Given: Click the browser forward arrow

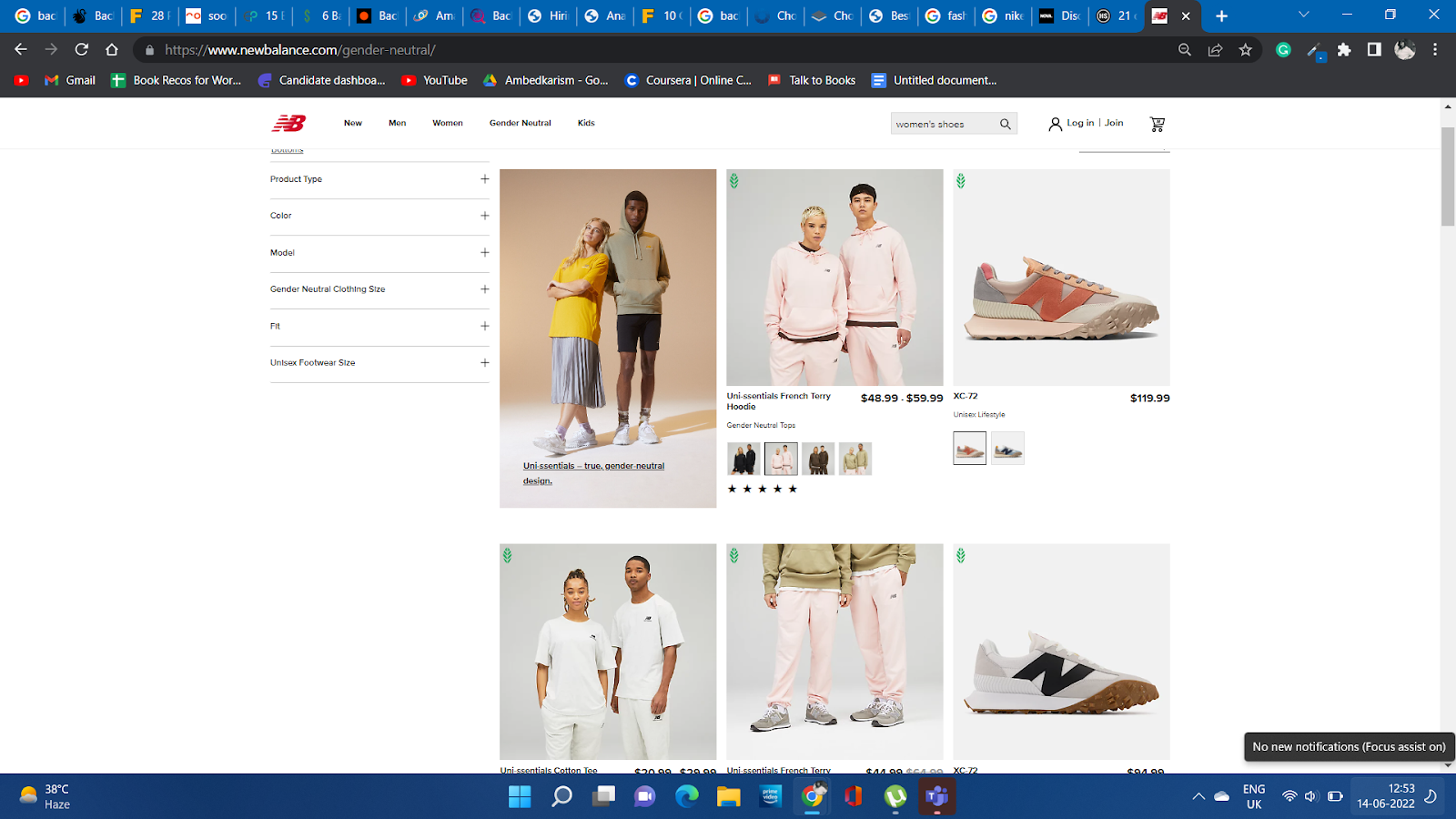Looking at the screenshot, I should (51, 49).
